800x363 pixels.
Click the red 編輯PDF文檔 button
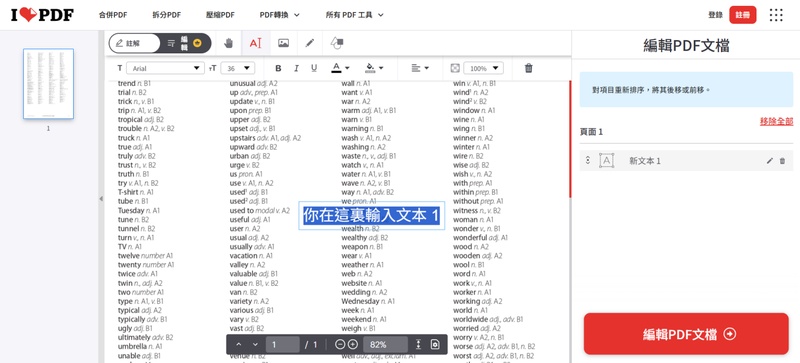[686, 334]
